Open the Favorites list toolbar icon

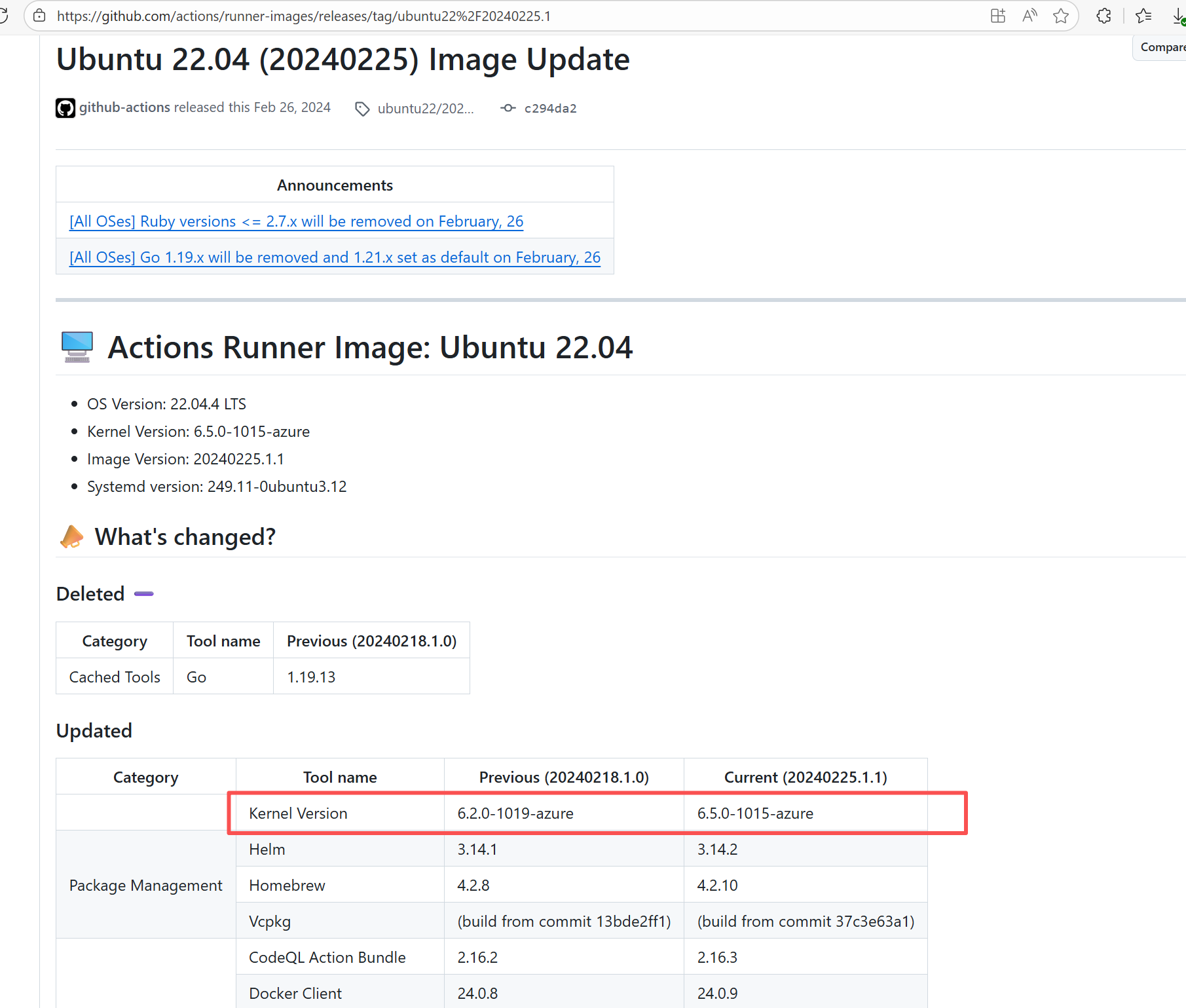[1143, 16]
